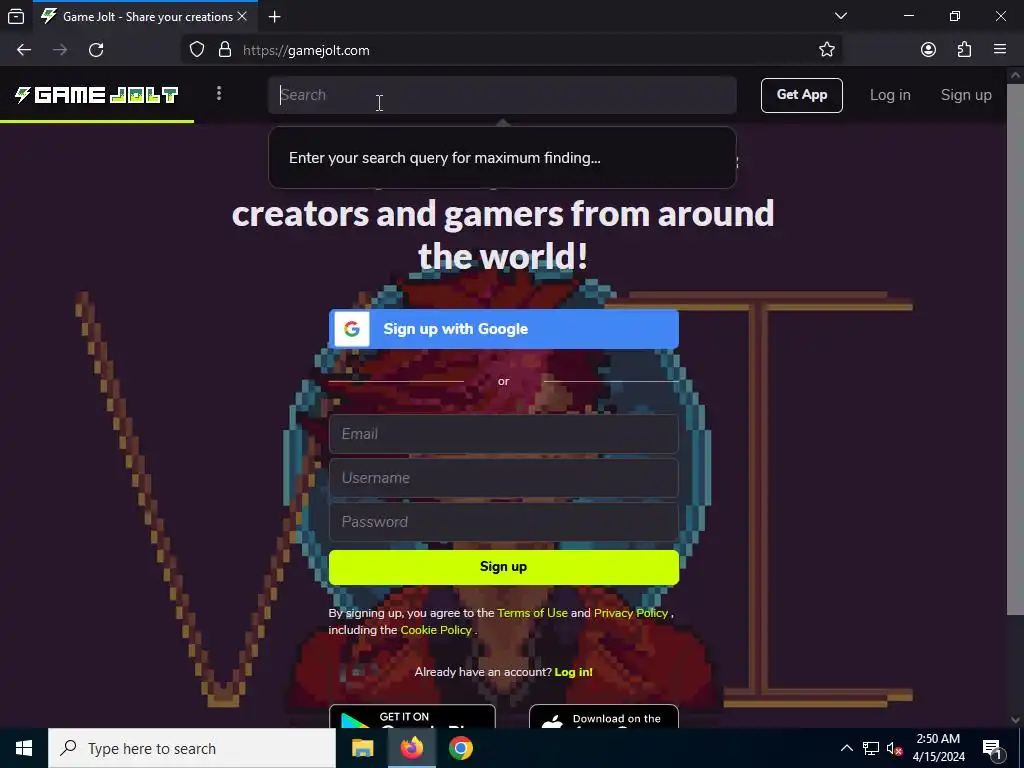Open File Explorer from the taskbar
The height and width of the screenshot is (768, 1024).
click(362, 748)
